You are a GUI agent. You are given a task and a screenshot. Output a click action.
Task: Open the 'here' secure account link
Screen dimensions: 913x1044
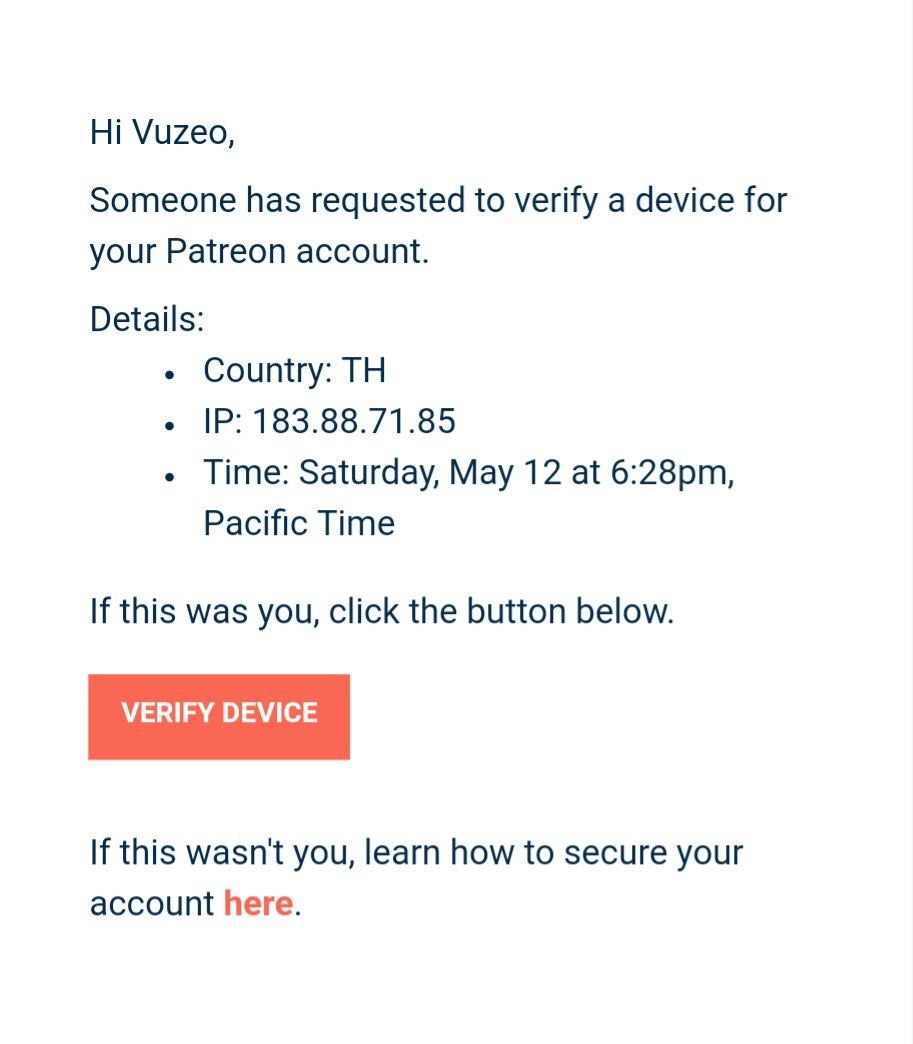pos(258,903)
